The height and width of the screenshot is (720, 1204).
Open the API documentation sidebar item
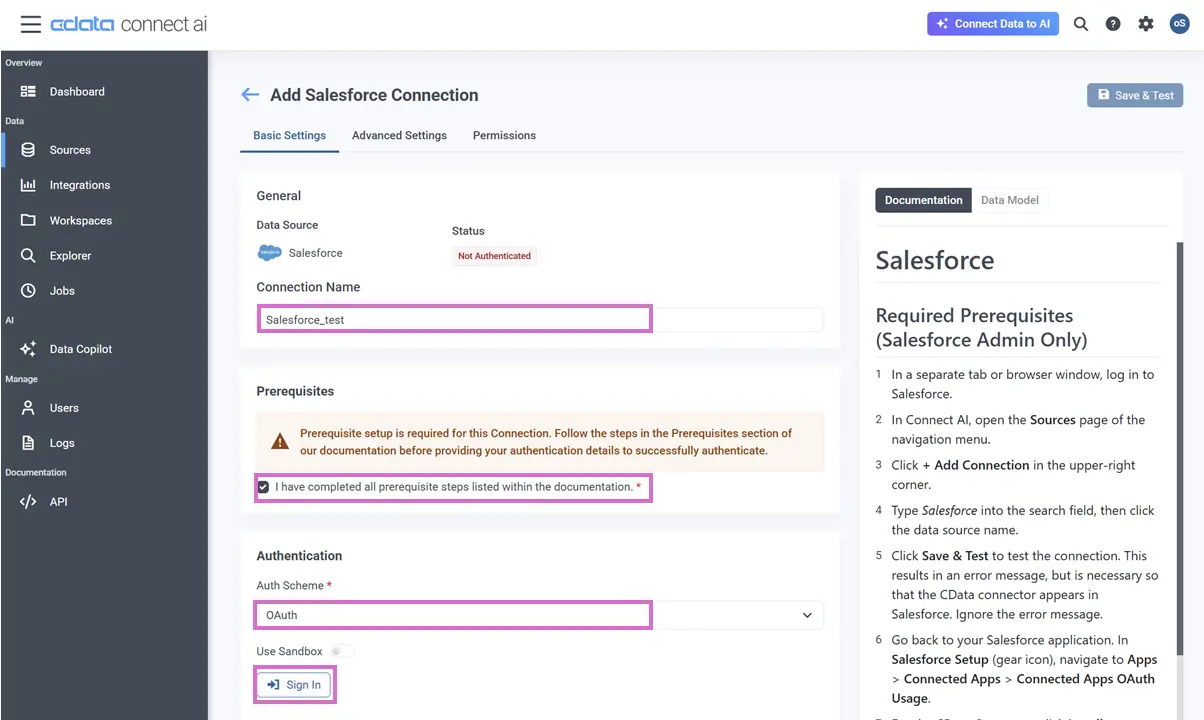pyautogui.click(x=58, y=502)
